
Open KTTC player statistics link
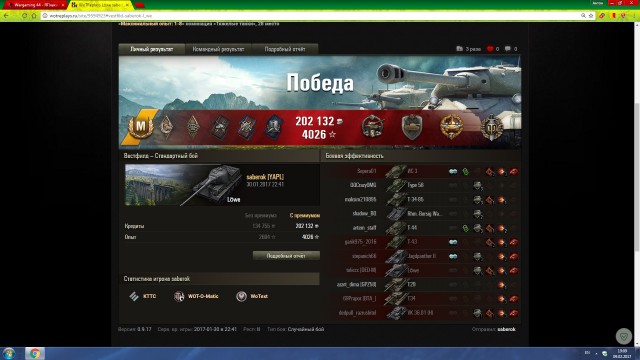tap(149, 296)
